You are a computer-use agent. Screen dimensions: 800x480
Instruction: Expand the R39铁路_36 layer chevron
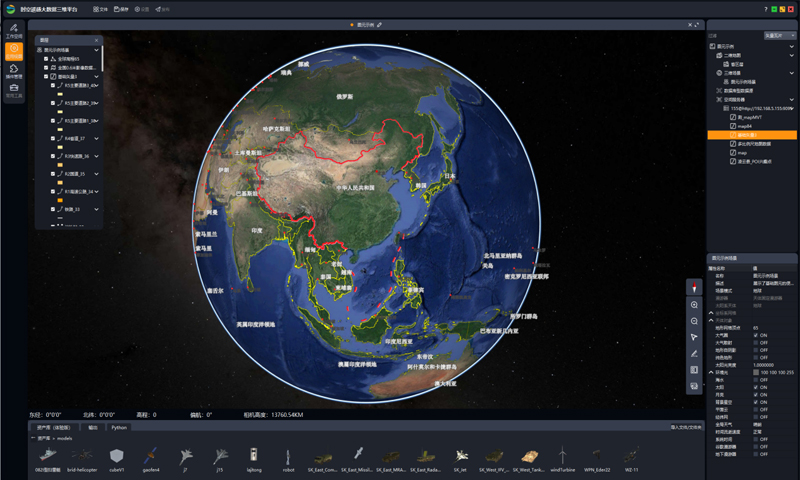pyautogui.click(x=97, y=156)
